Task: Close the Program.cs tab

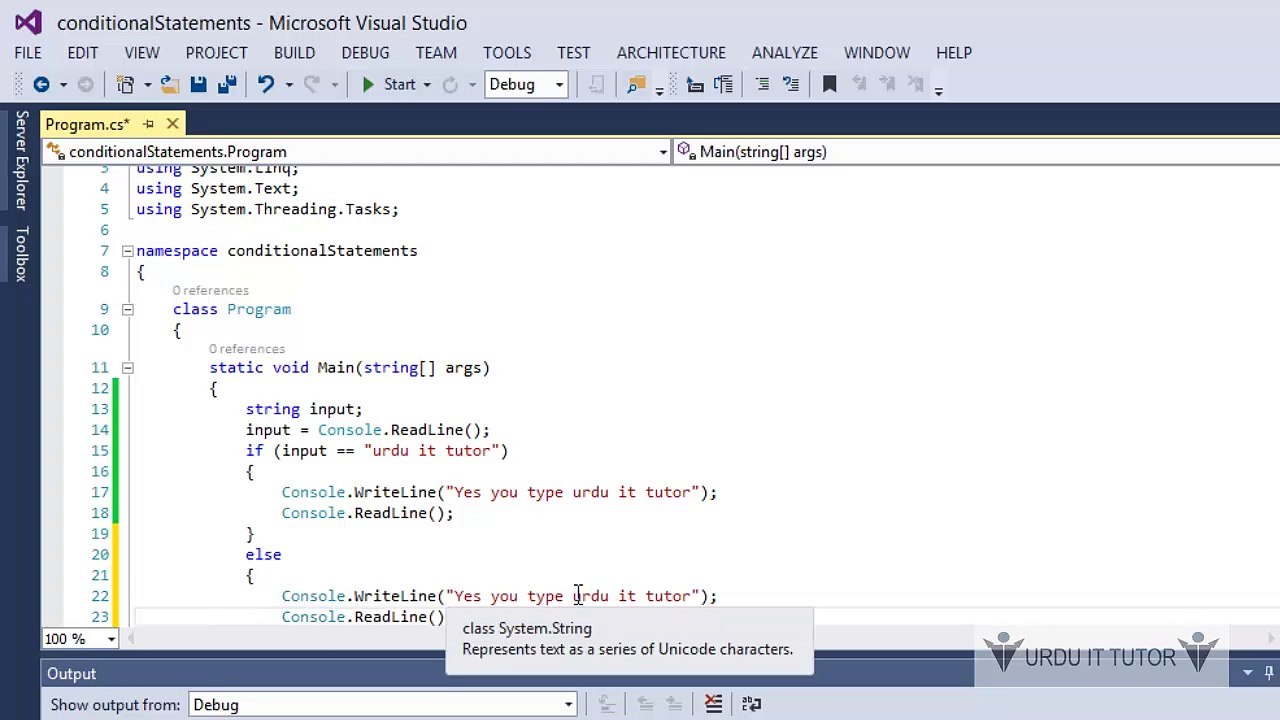Action: 172,124
